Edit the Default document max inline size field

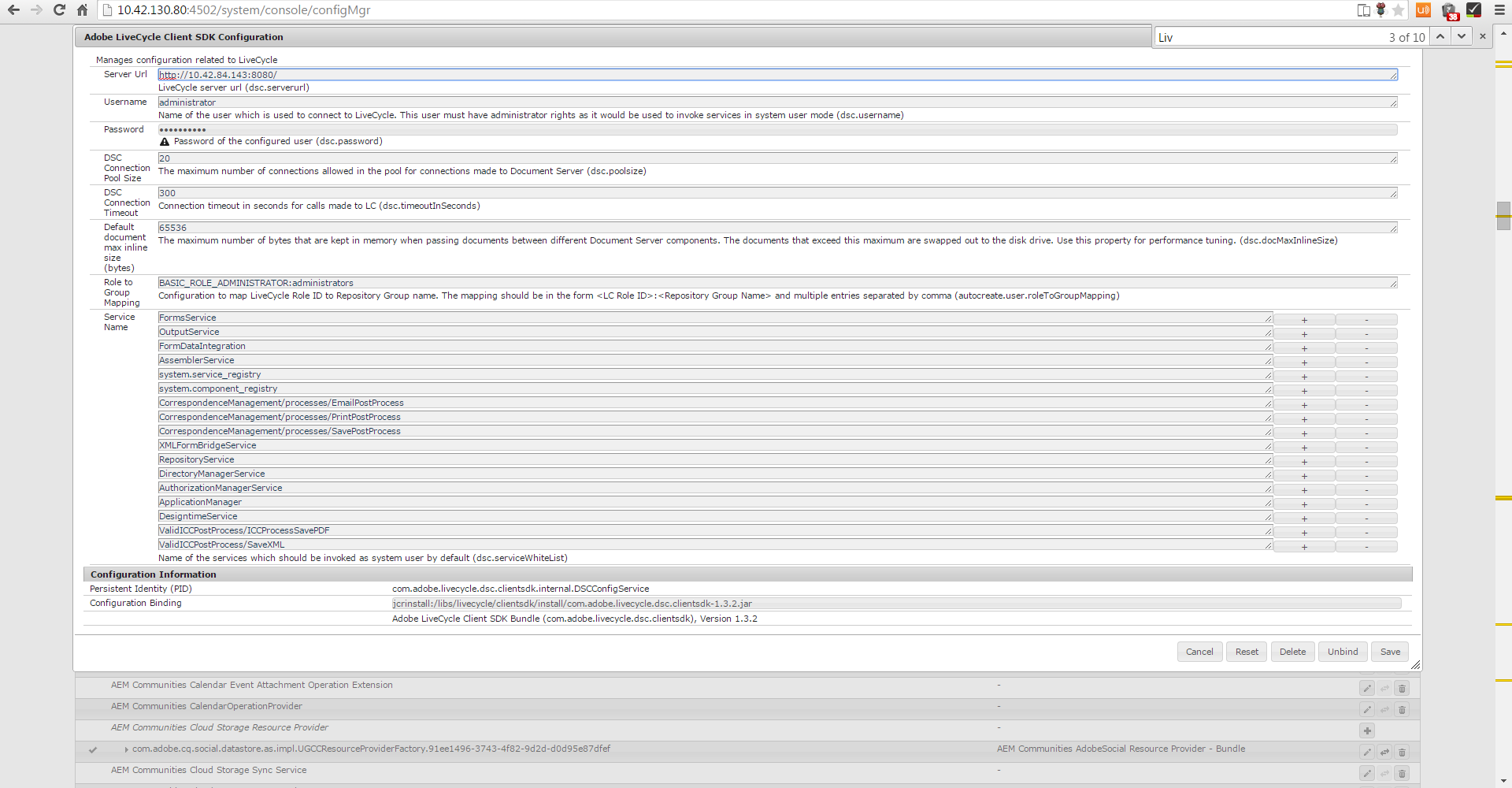pos(778,228)
